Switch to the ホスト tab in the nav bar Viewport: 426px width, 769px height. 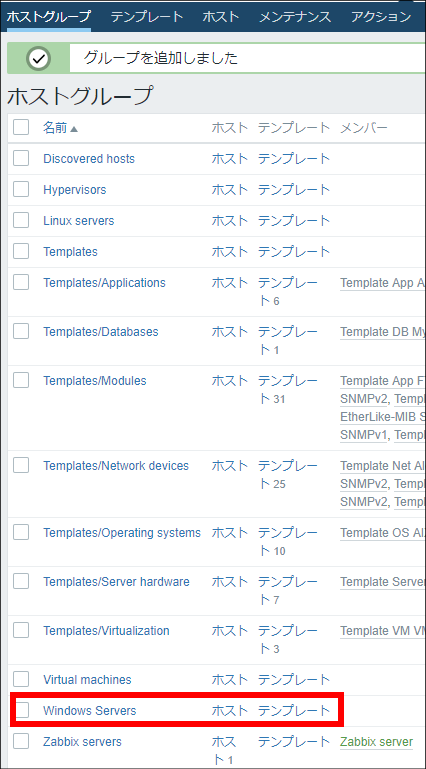[221, 16]
